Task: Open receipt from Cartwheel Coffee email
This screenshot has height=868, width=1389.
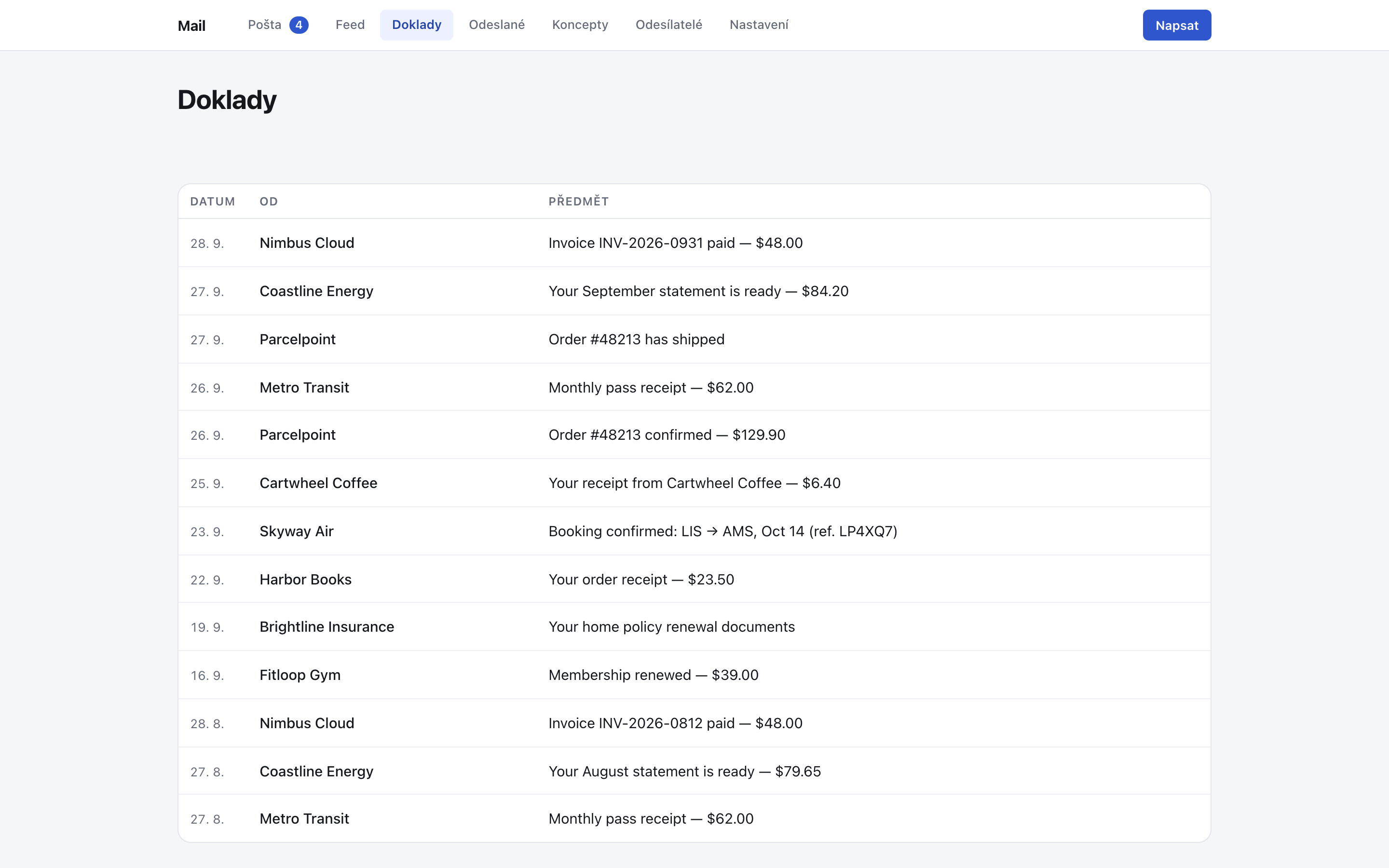Action: point(694,483)
